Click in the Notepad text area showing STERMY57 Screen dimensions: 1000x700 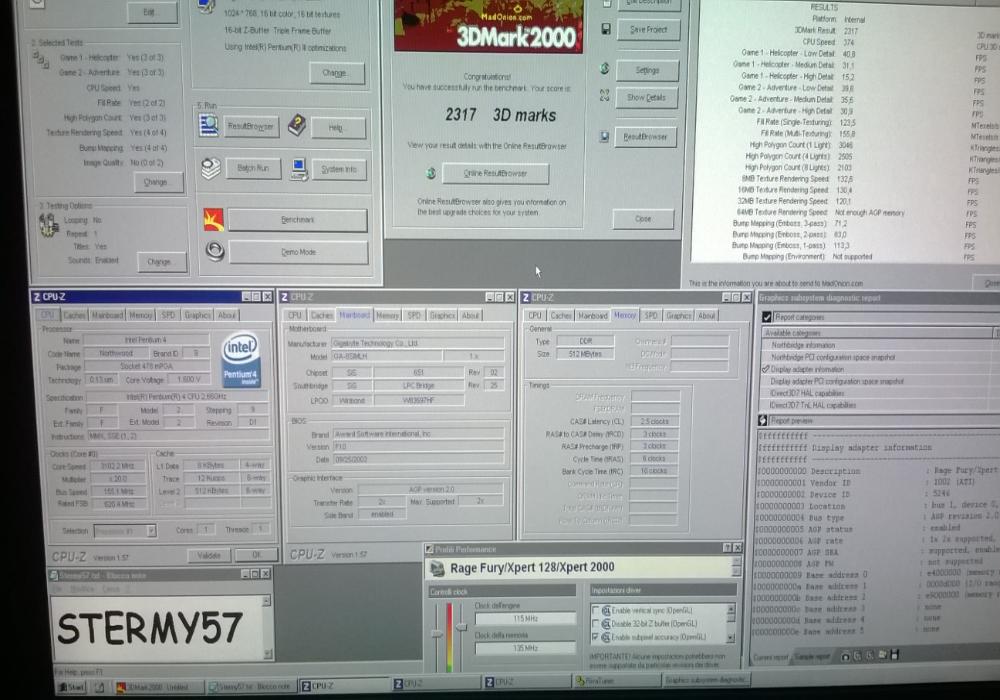coord(158,628)
